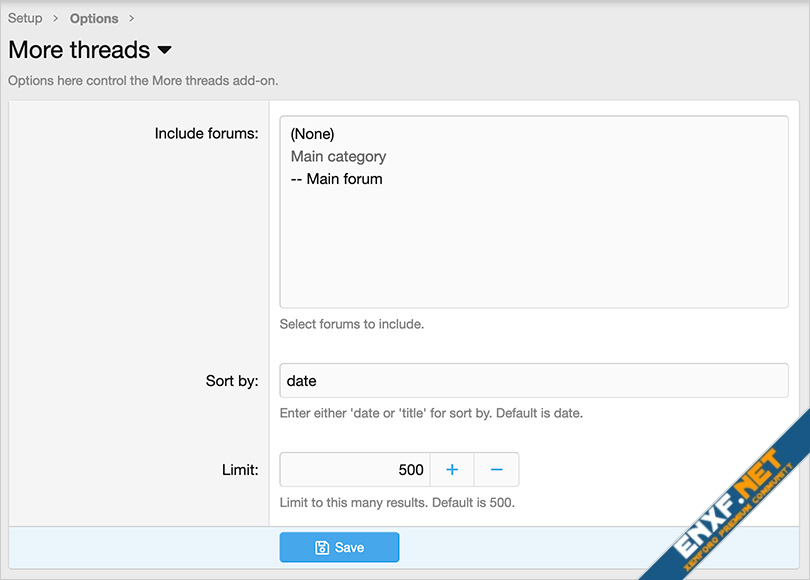The image size is (810, 580).
Task: Decrease Limit with the minus button
Action: coord(497,470)
